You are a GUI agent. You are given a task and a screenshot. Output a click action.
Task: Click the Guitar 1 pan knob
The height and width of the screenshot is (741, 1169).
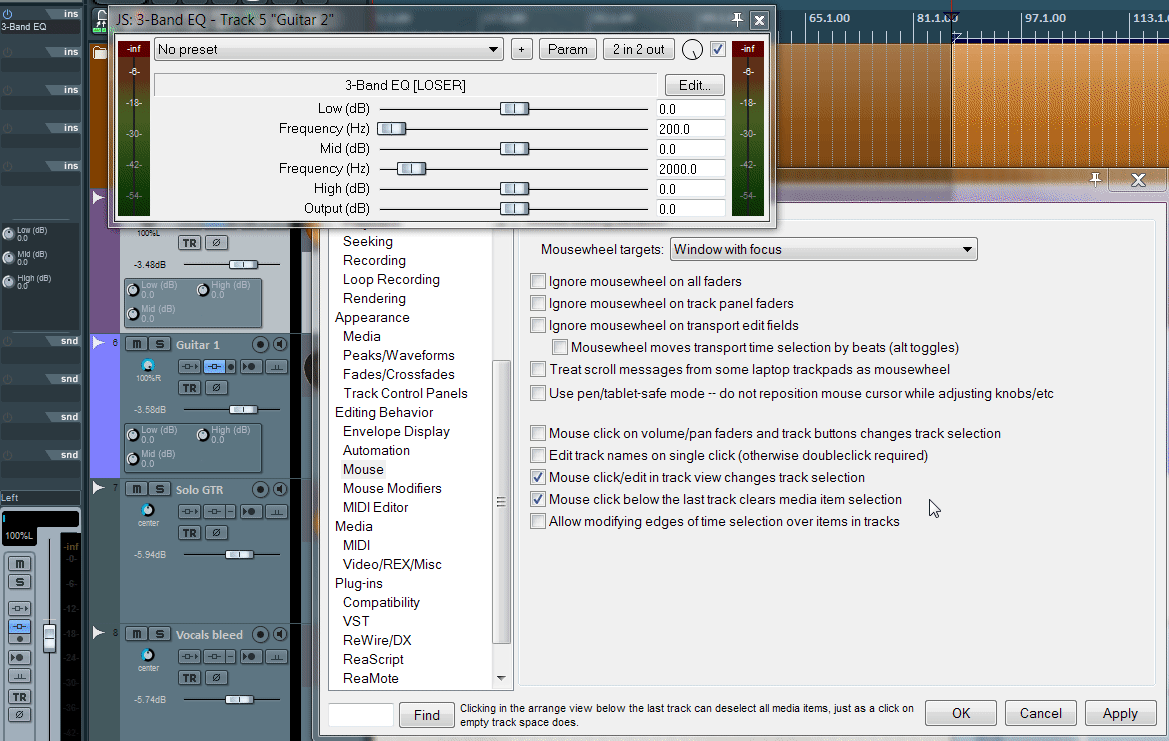(x=148, y=365)
